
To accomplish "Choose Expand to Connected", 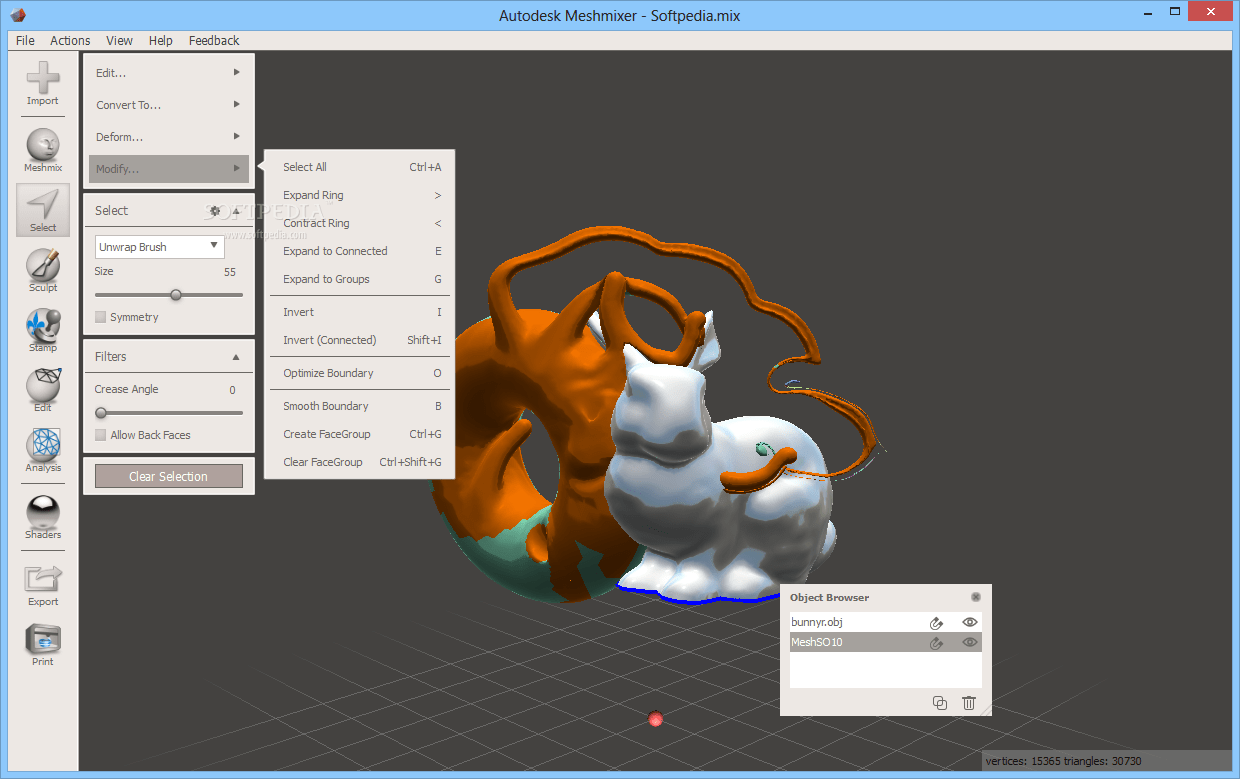I will pyautogui.click(x=360, y=251).
